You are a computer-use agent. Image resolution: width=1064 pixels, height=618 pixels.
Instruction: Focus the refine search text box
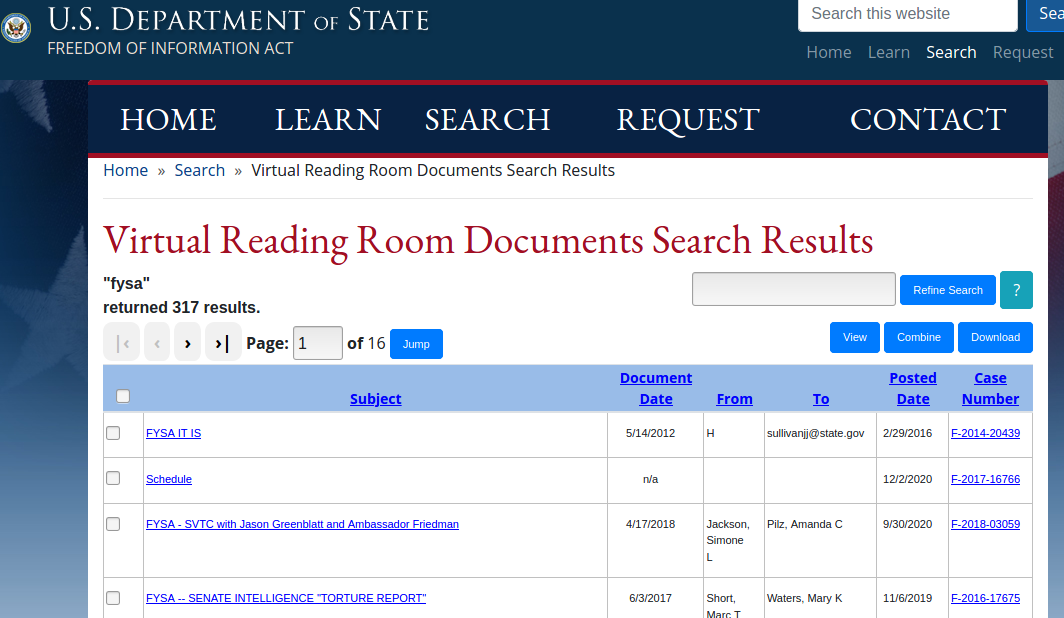coord(793,289)
